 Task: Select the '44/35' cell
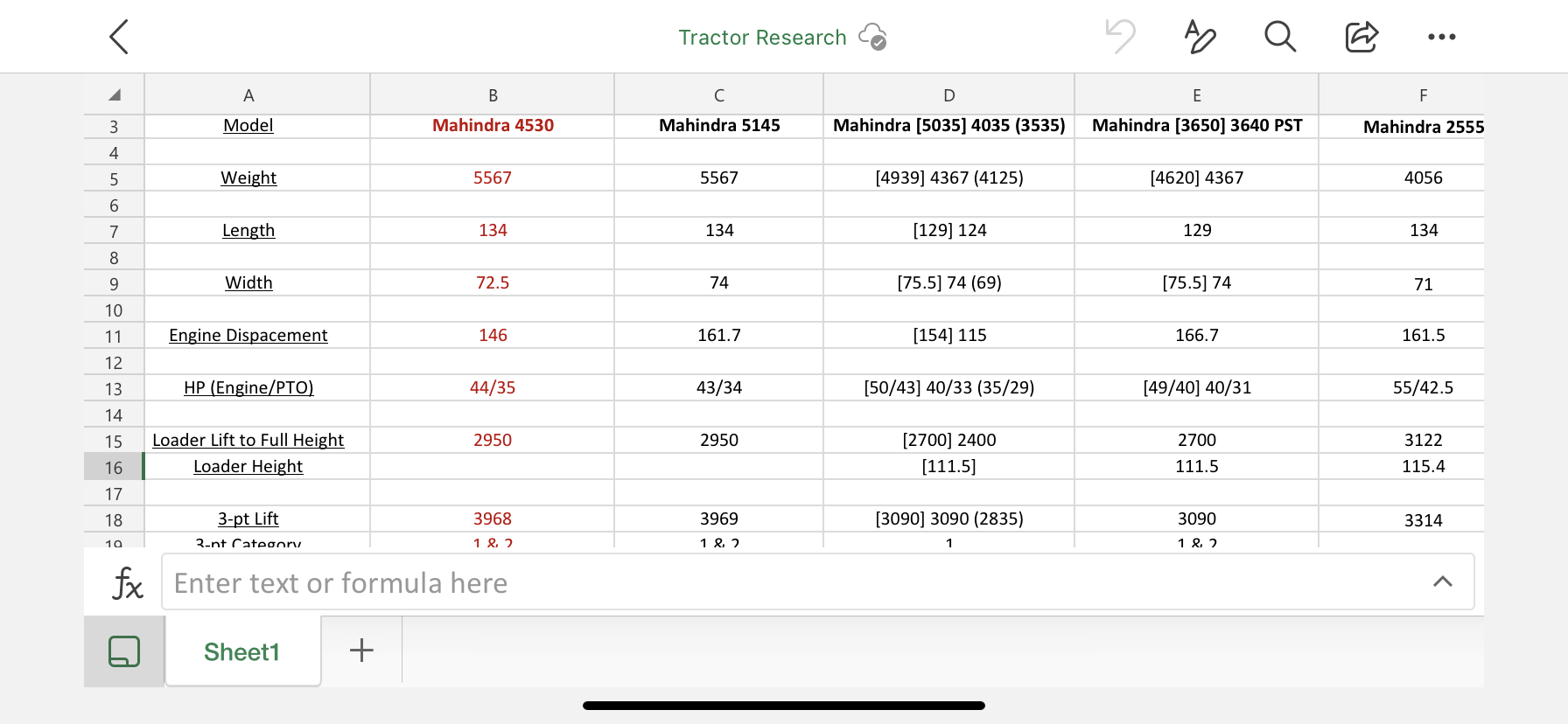click(x=493, y=387)
